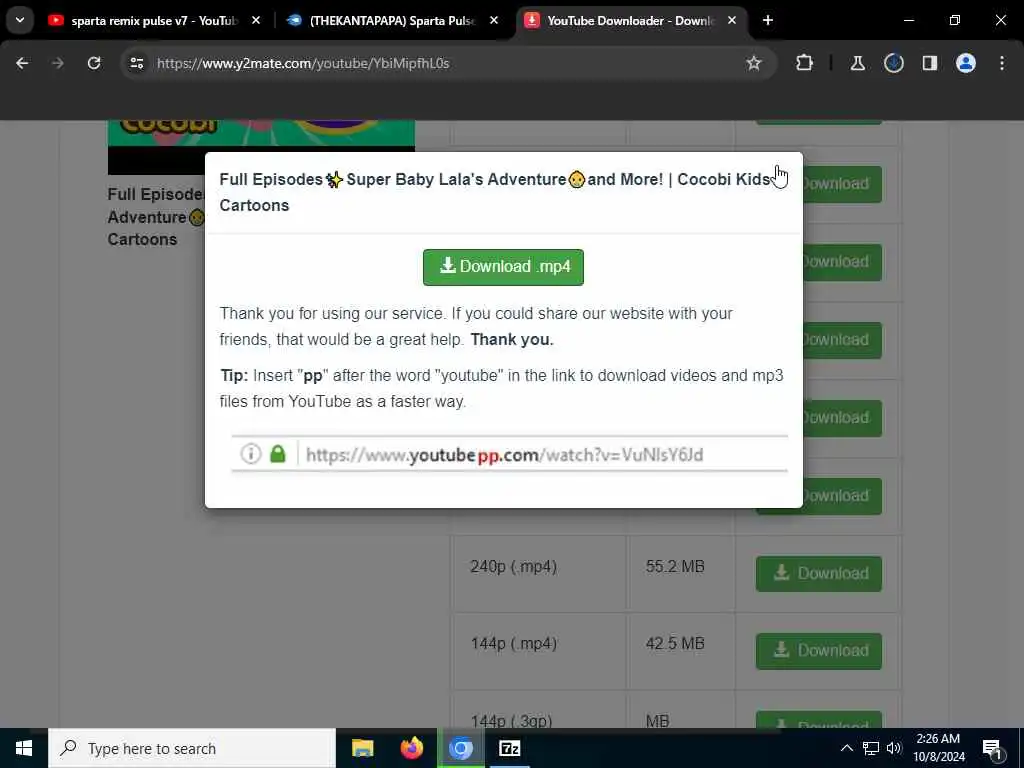This screenshot has width=1024, height=768.
Task: Click the volume speaker tray icon
Action: 894,748
